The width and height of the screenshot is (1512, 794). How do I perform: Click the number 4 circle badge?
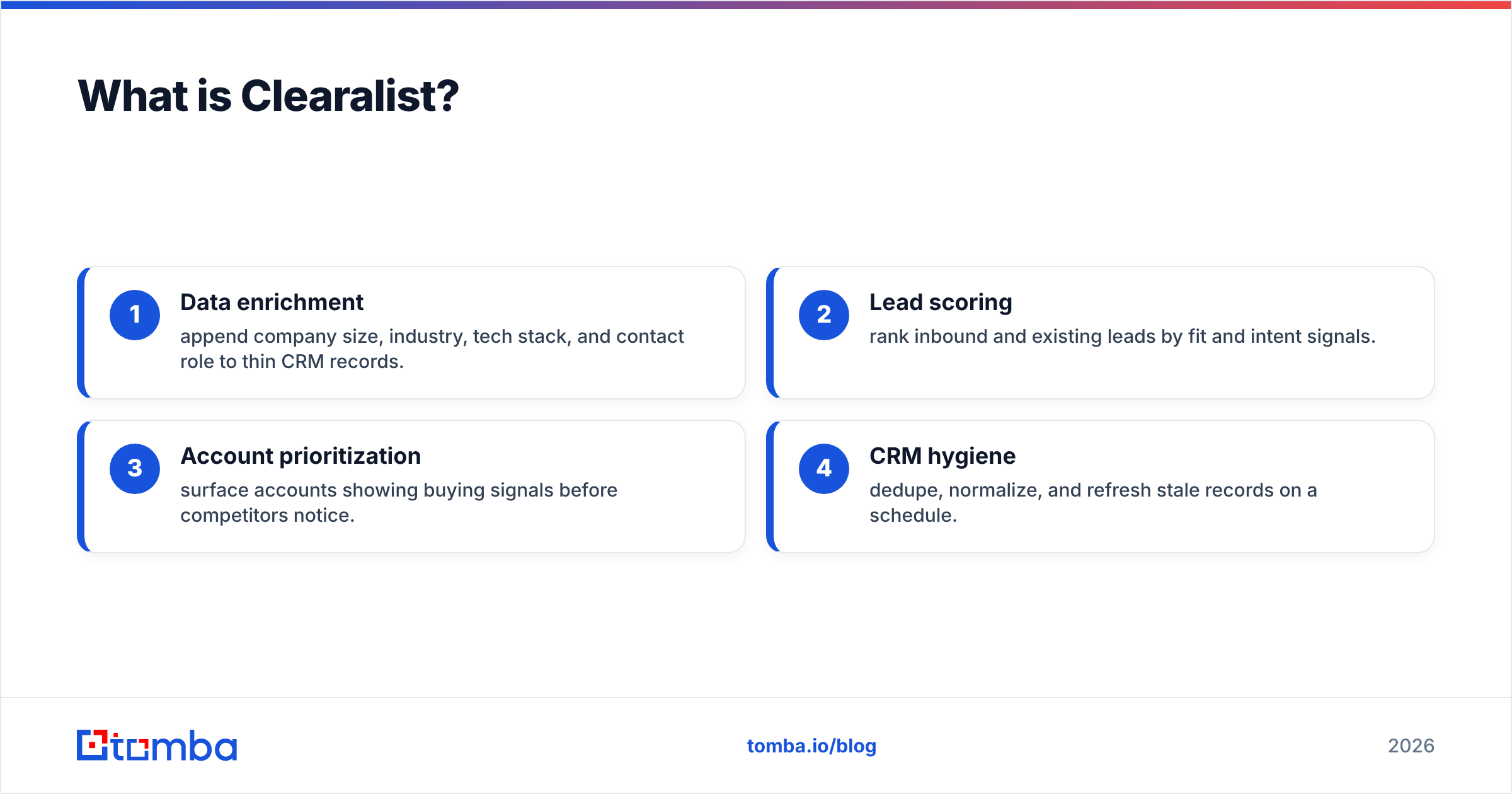tap(824, 469)
